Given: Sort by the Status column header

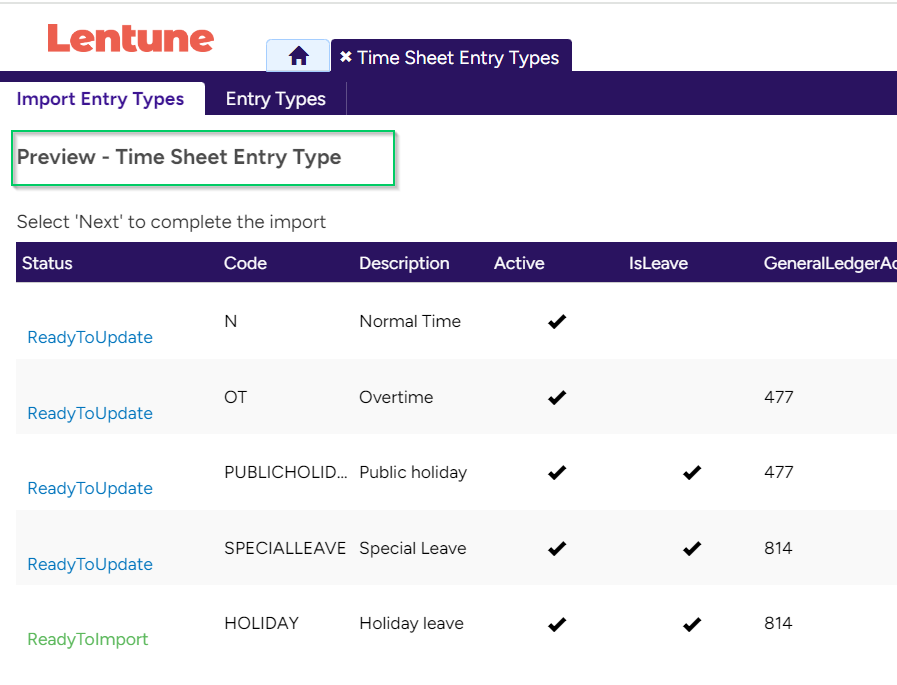Looking at the screenshot, I should pos(47,263).
